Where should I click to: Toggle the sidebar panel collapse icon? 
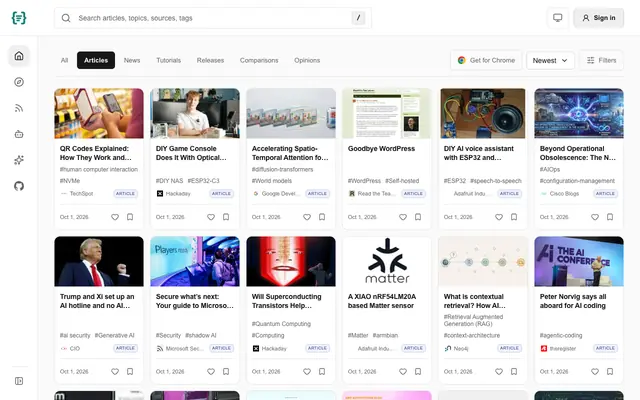[x=19, y=381]
